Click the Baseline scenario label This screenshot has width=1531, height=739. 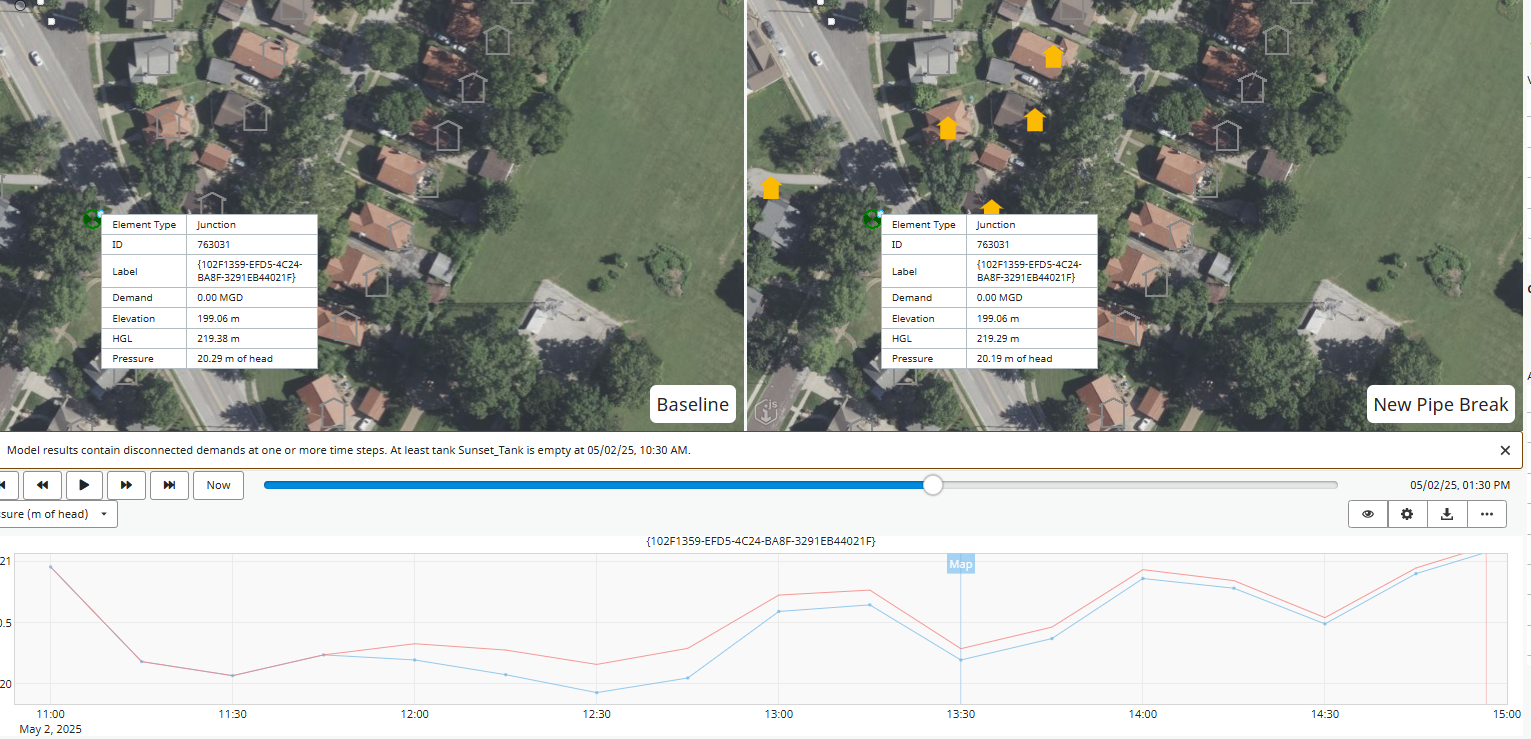point(692,405)
